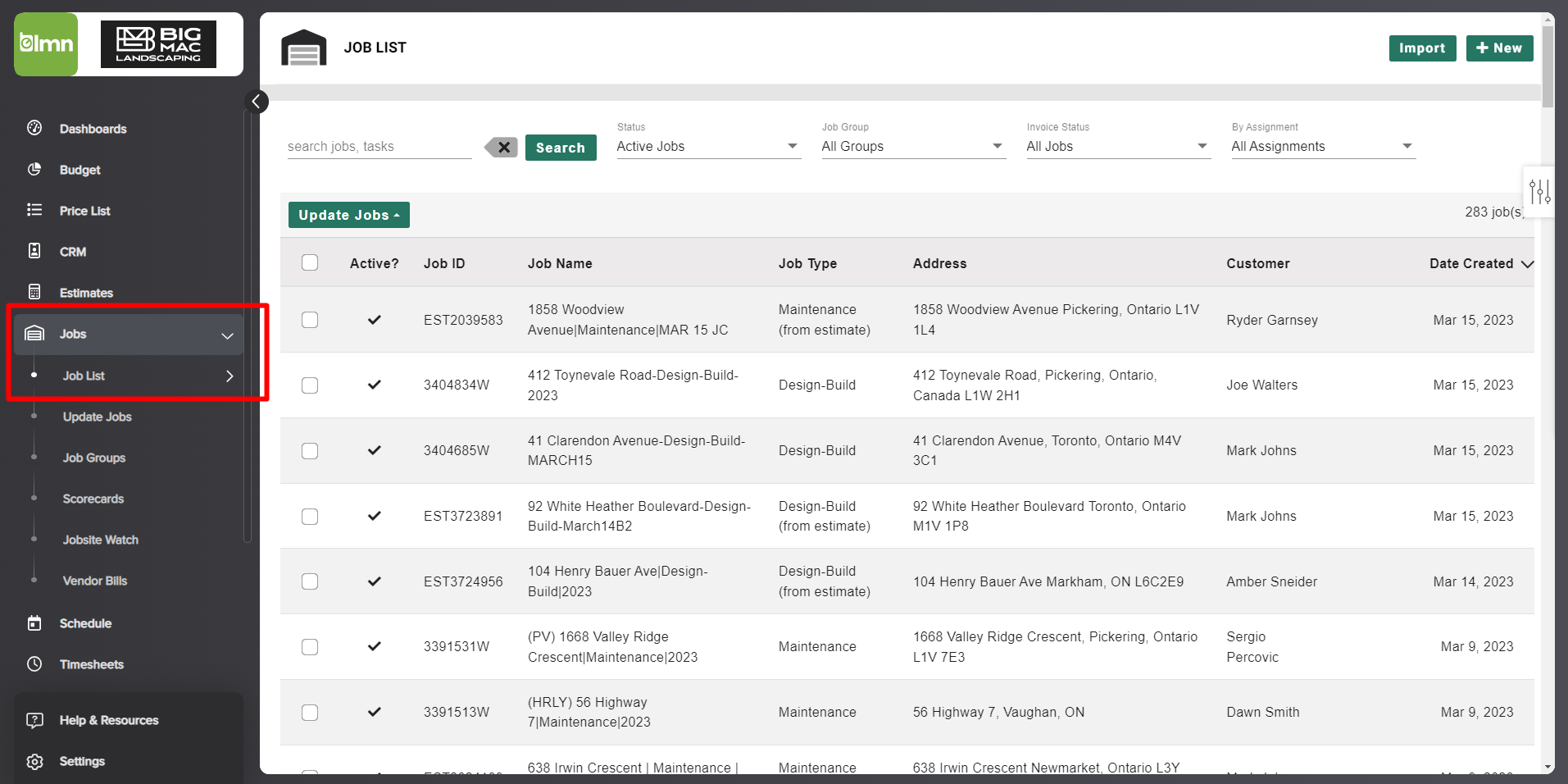Collapse the sidebar with the arrow button
This screenshot has height=784, width=1568.
coord(257,102)
